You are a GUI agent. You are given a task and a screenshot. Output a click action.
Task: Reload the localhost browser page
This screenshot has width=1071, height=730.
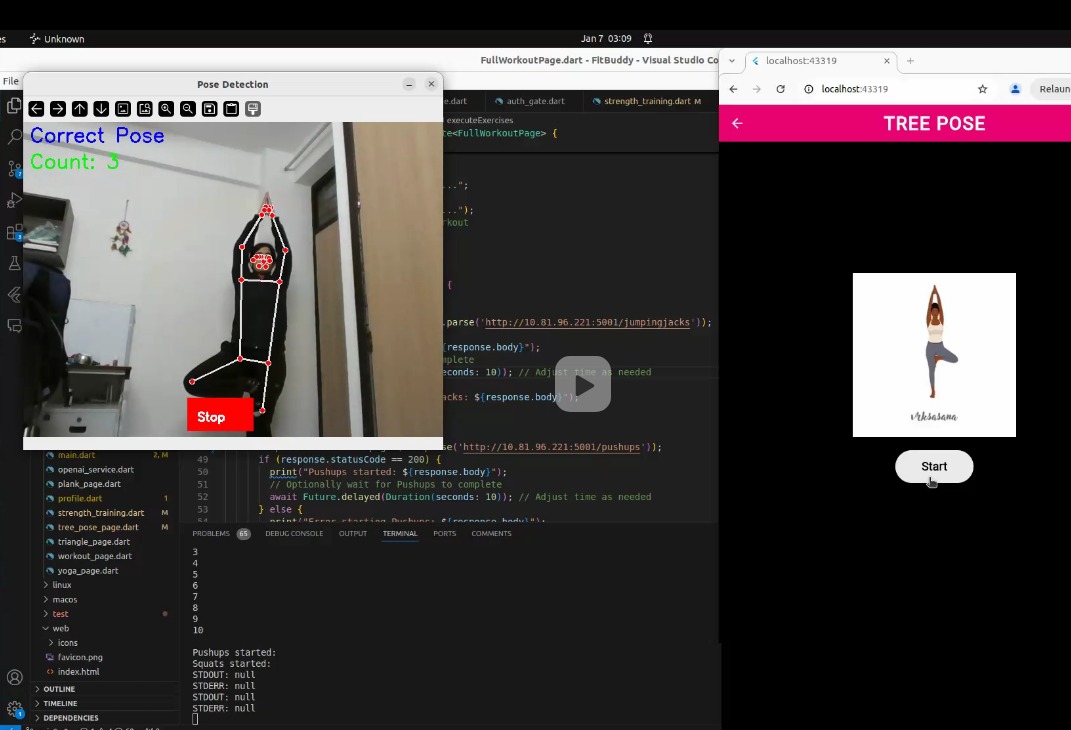[780, 89]
